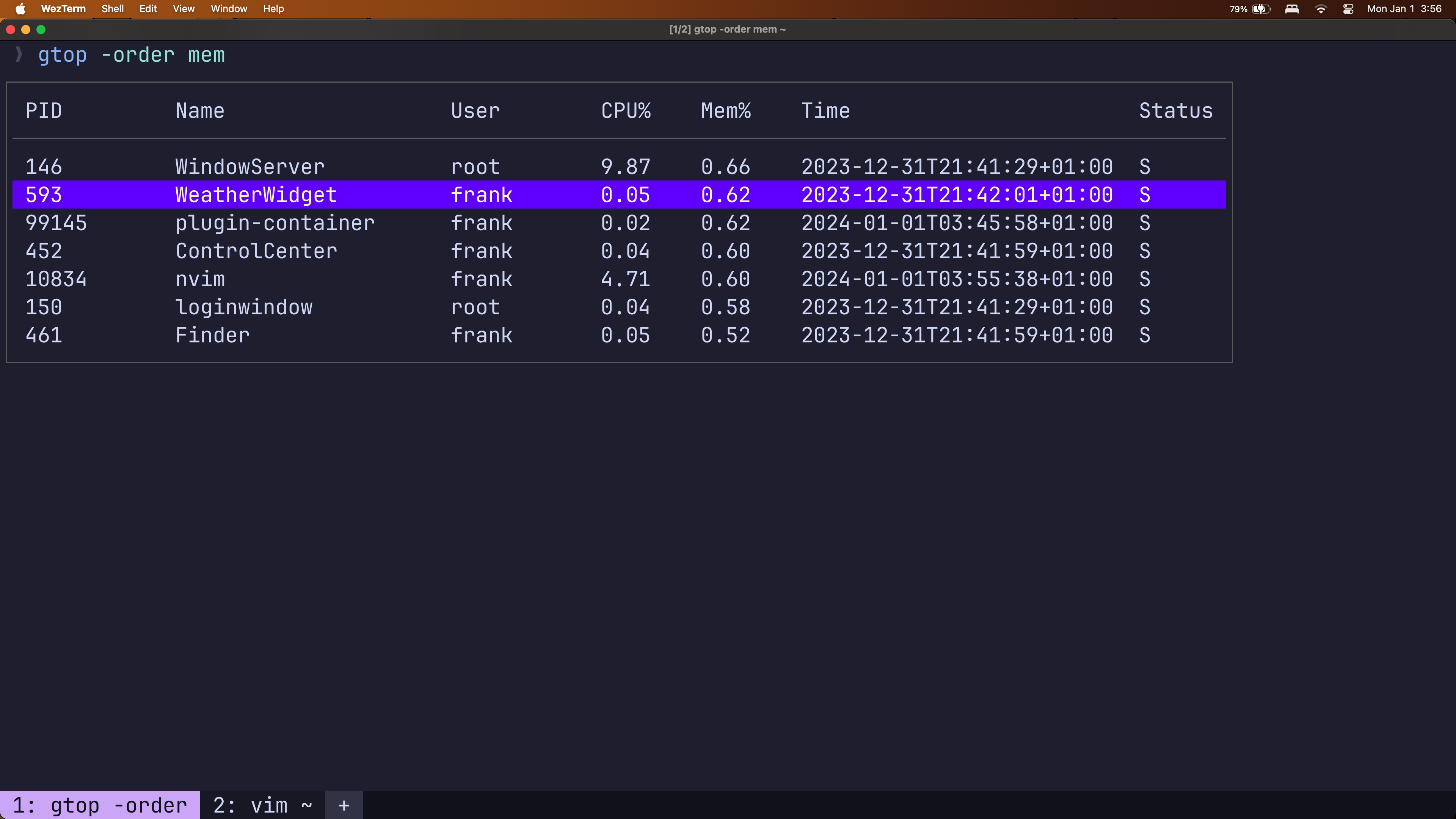Click PID 146 cell

[x=44, y=167]
